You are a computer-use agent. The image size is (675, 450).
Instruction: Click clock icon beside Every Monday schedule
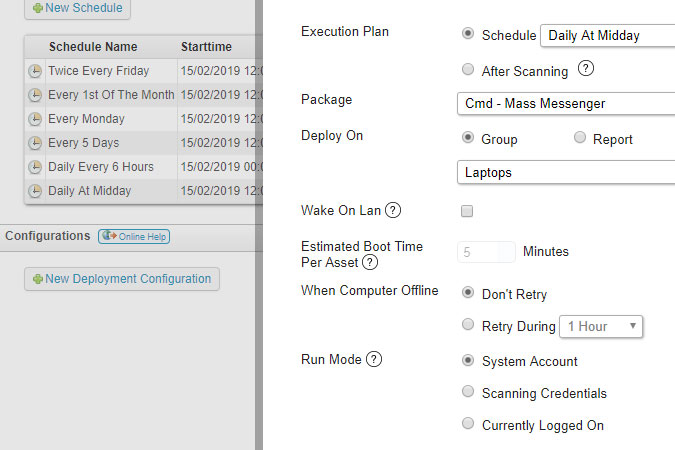35,118
